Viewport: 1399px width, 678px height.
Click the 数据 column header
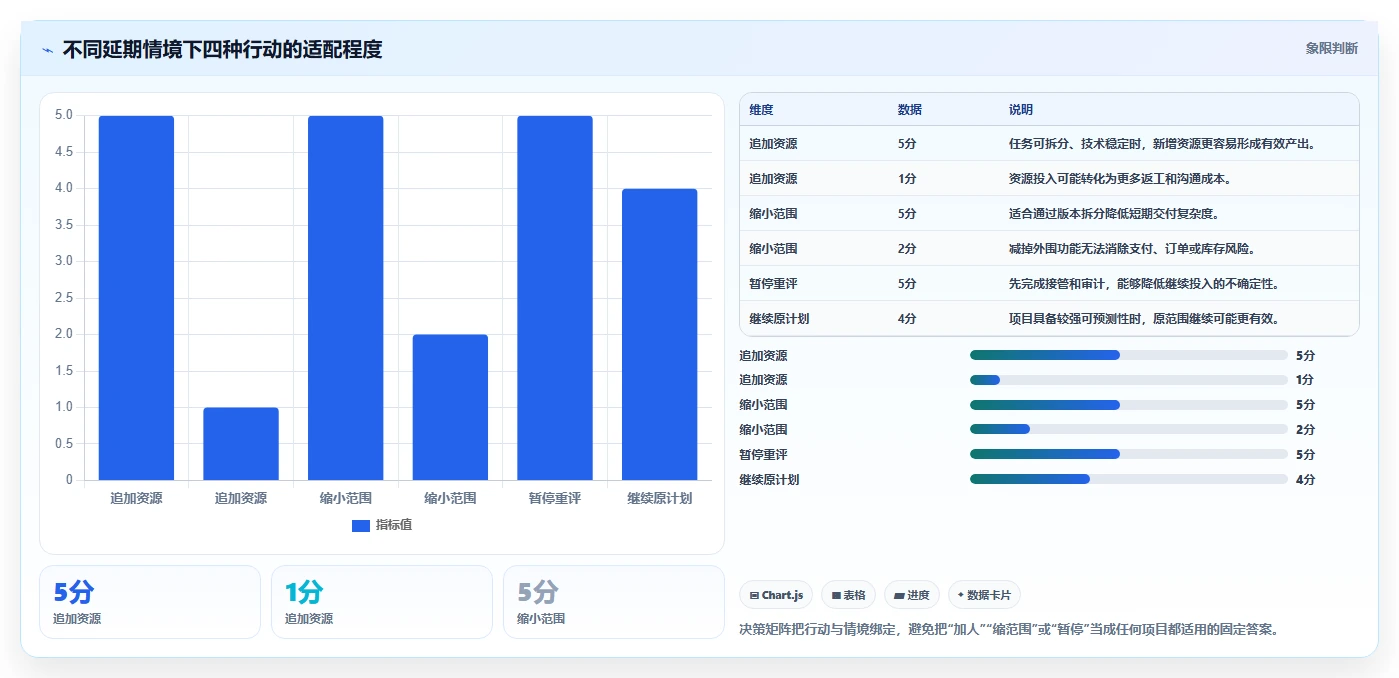click(x=910, y=109)
